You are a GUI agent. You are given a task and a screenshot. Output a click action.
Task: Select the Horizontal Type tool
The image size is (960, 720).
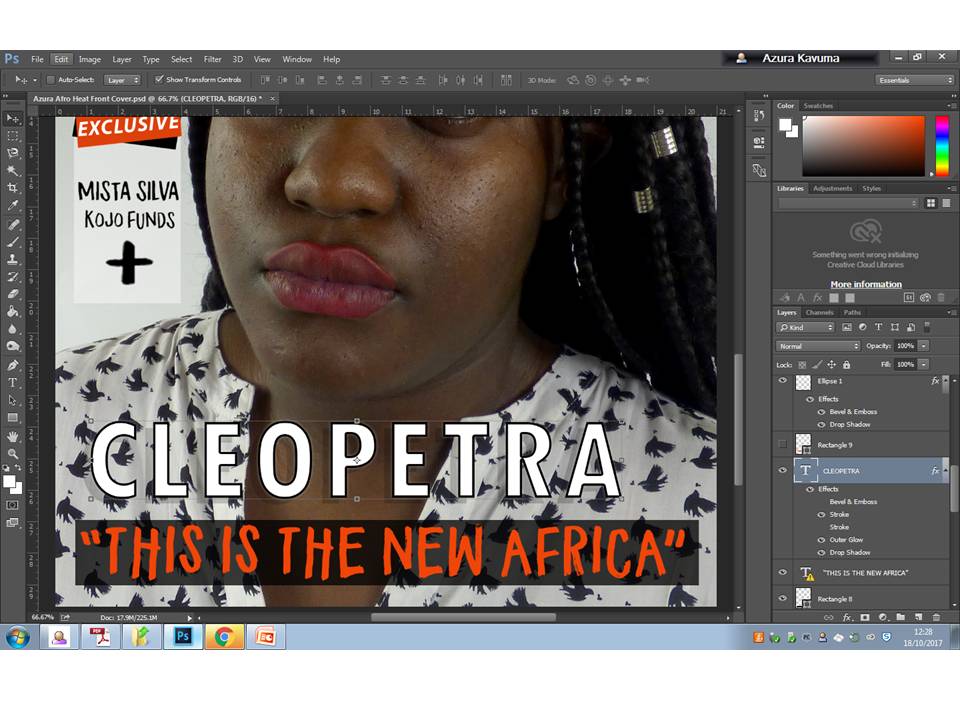pyautogui.click(x=12, y=382)
